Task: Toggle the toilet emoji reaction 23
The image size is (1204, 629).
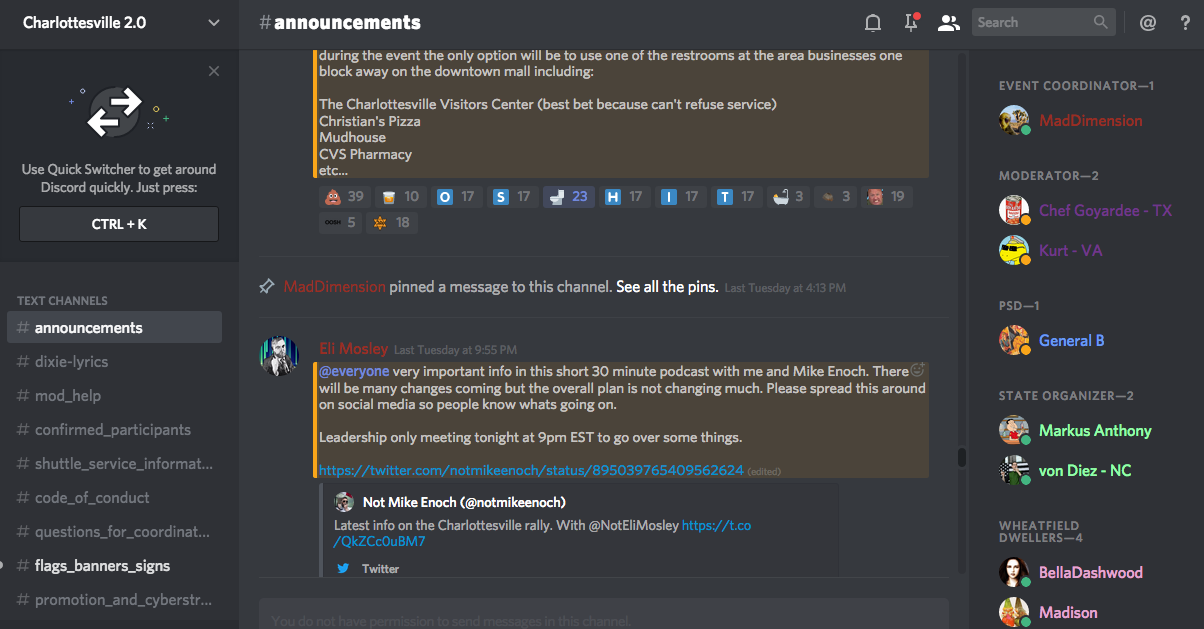Action: click(568, 197)
